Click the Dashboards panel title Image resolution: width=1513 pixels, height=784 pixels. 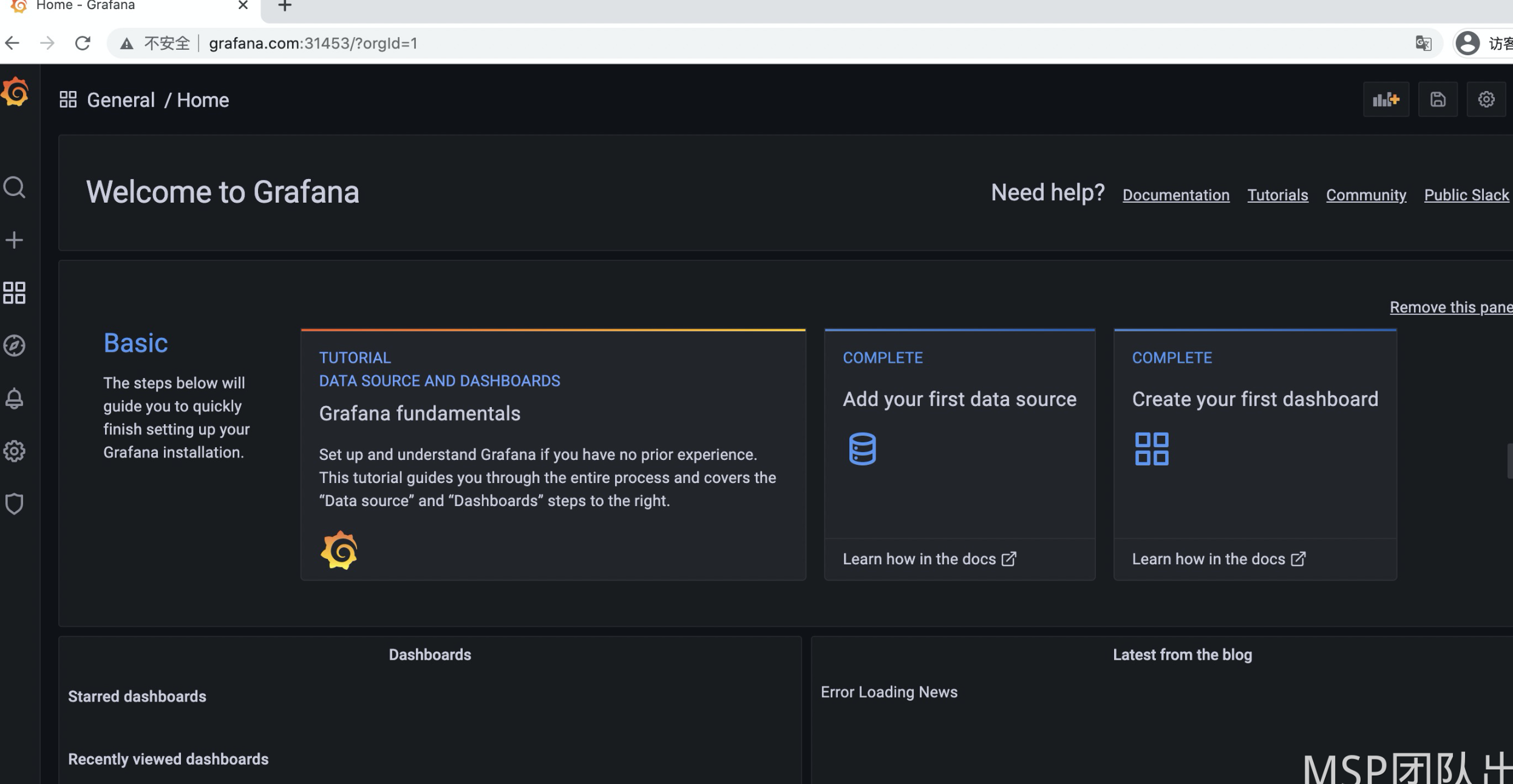(430, 655)
